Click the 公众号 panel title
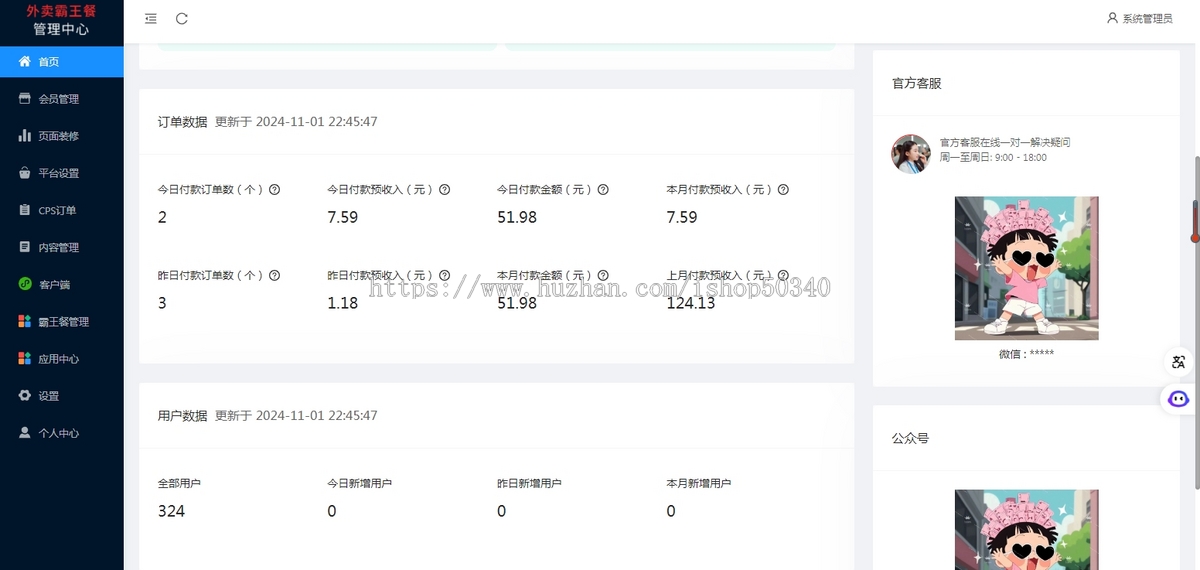The width and height of the screenshot is (1200, 570). [910, 438]
